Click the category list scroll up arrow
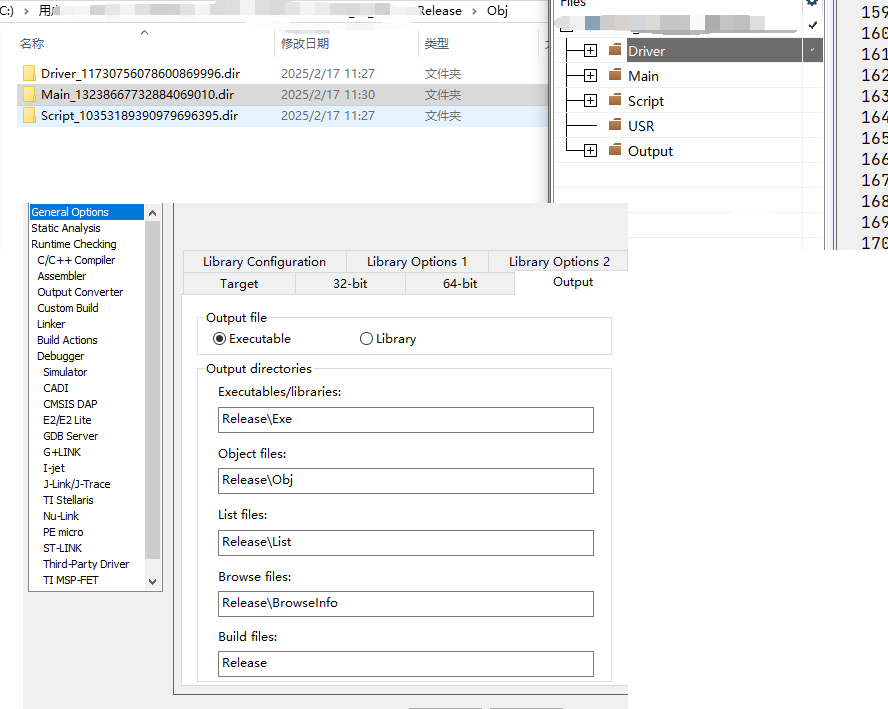The height and width of the screenshot is (709, 888). (x=152, y=213)
